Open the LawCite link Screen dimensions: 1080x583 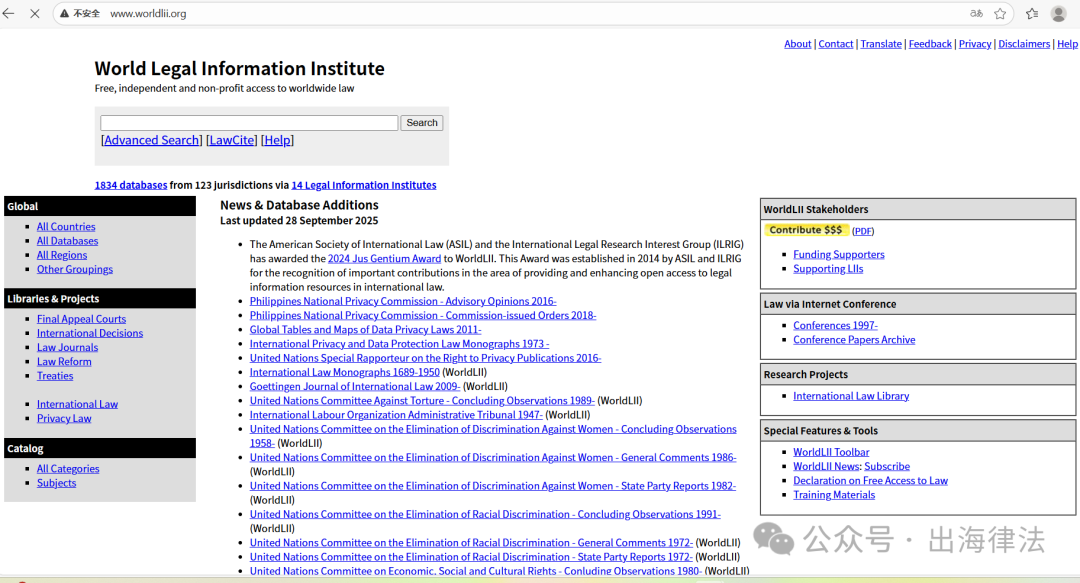point(231,140)
